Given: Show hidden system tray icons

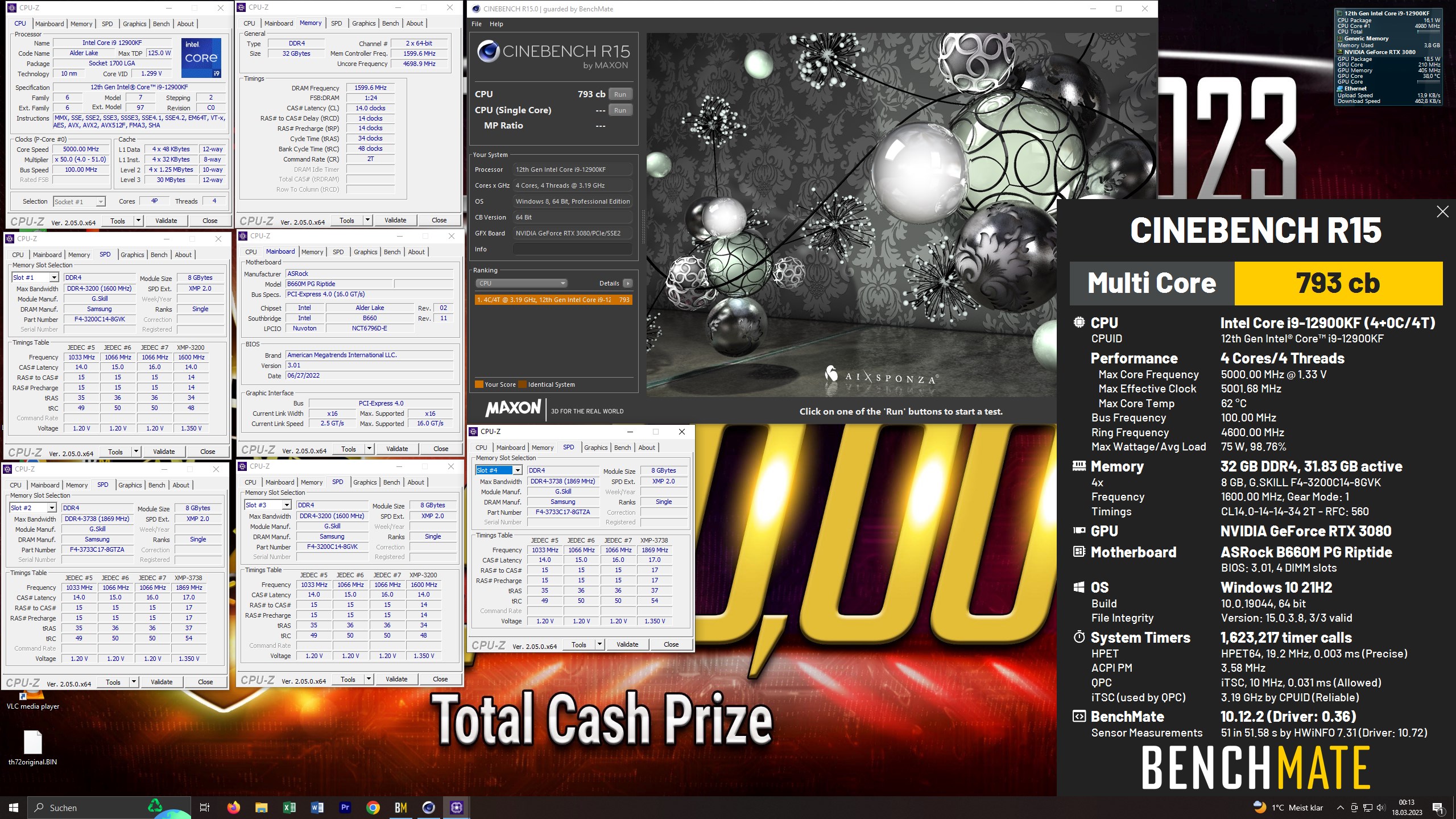Looking at the screenshot, I should click(1340, 808).
